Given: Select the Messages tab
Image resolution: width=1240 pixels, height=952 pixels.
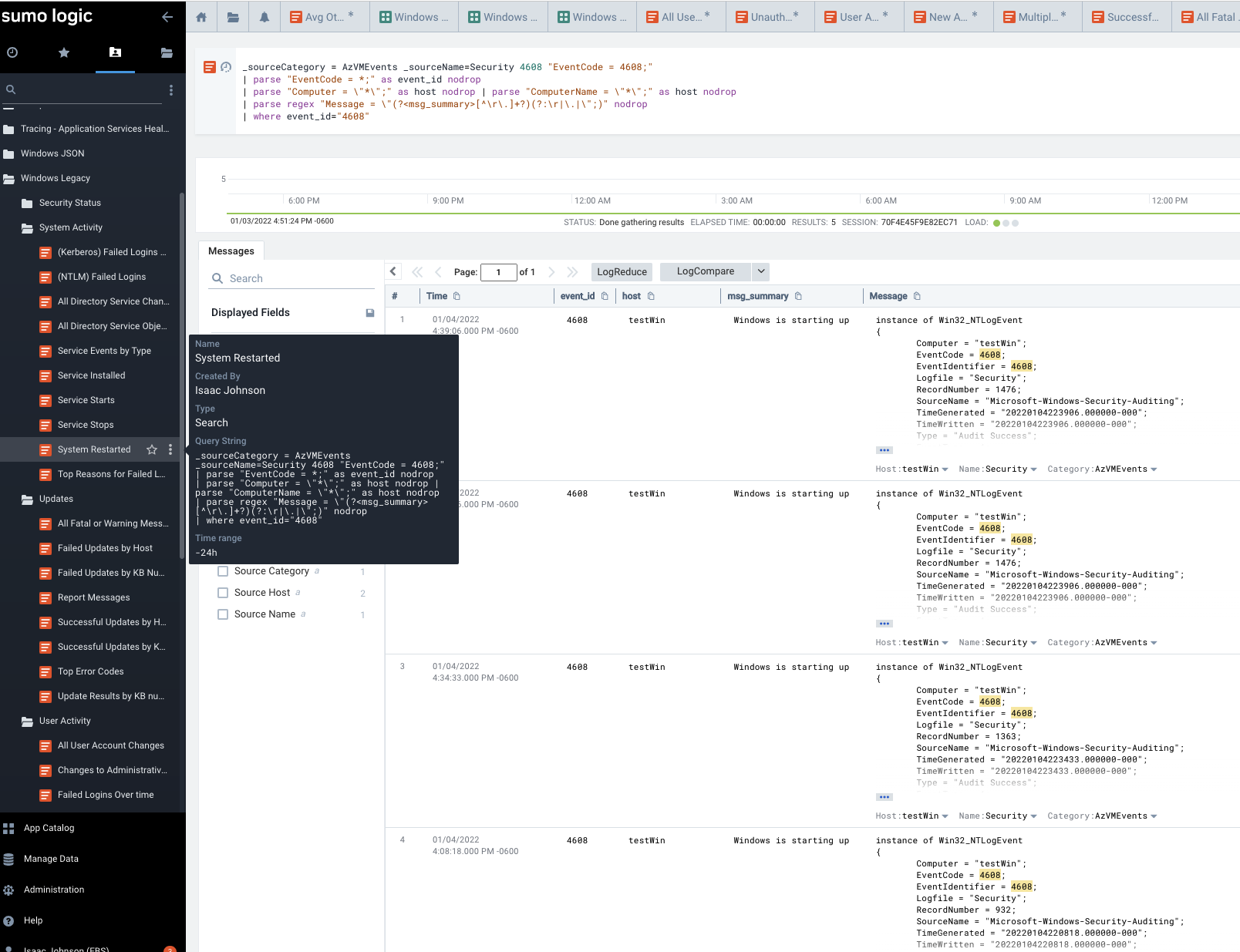Looking at the screenshot, I should [231, 251].
